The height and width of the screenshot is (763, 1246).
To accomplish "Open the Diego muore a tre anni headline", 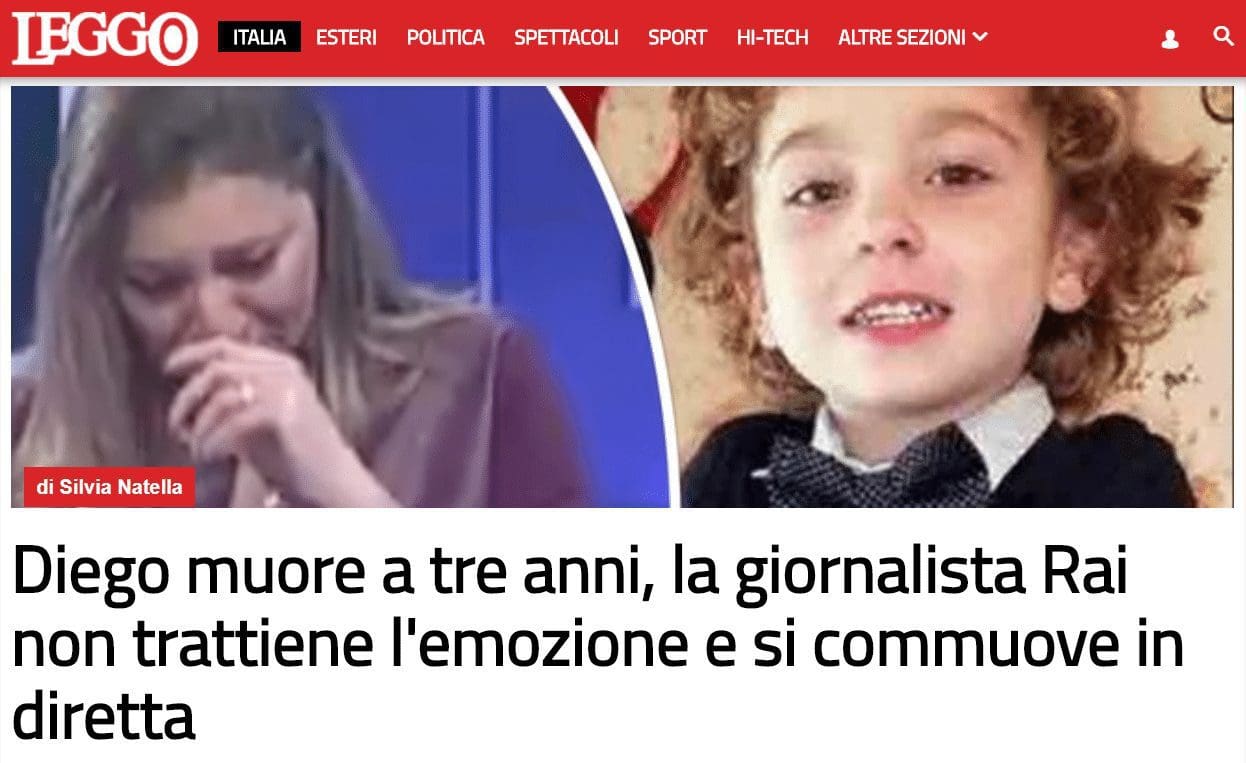I will click(598, 641).
